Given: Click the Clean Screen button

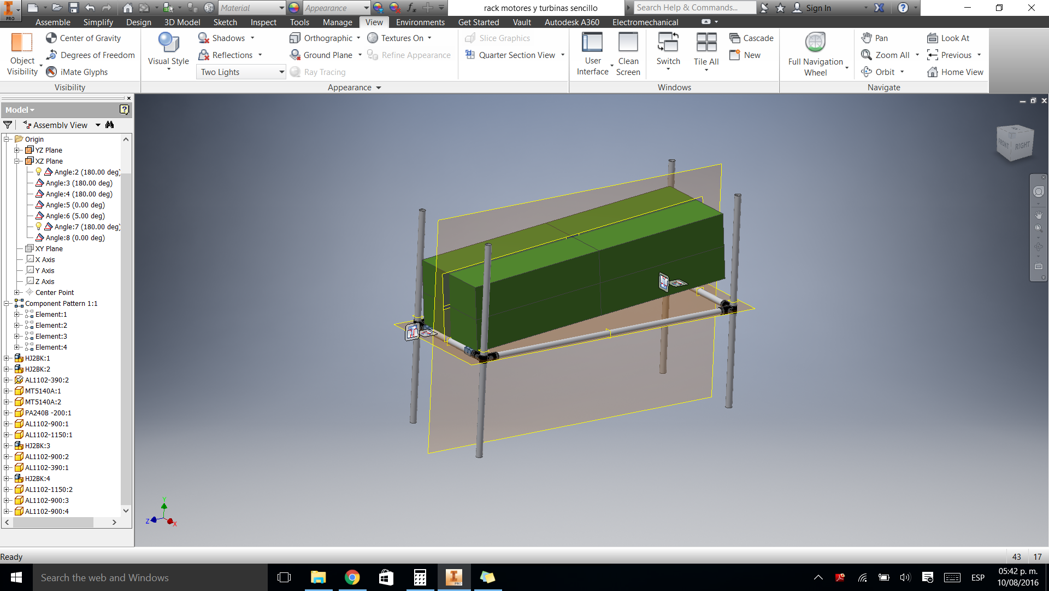Looking at the screenshot, I should [628, 52].
